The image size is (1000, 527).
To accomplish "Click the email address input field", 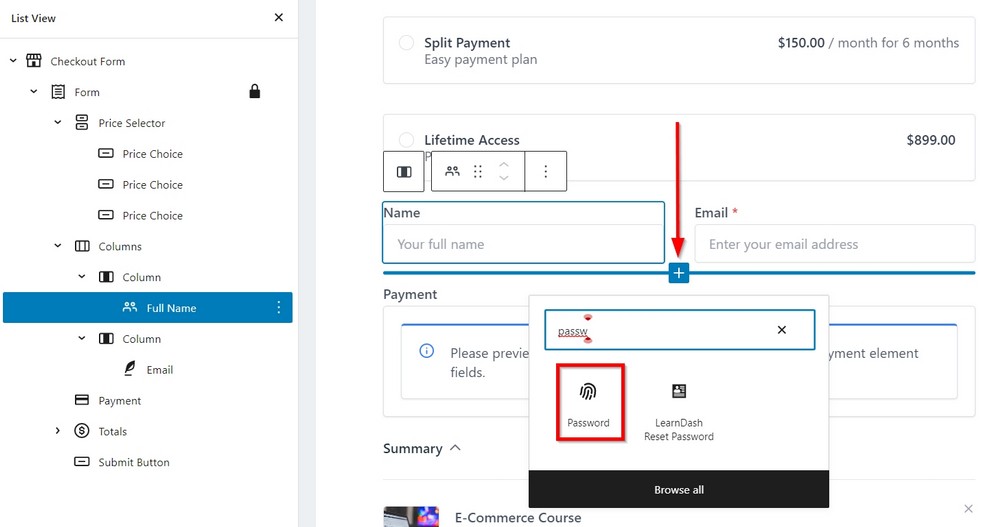I will [x=835, y=244].
